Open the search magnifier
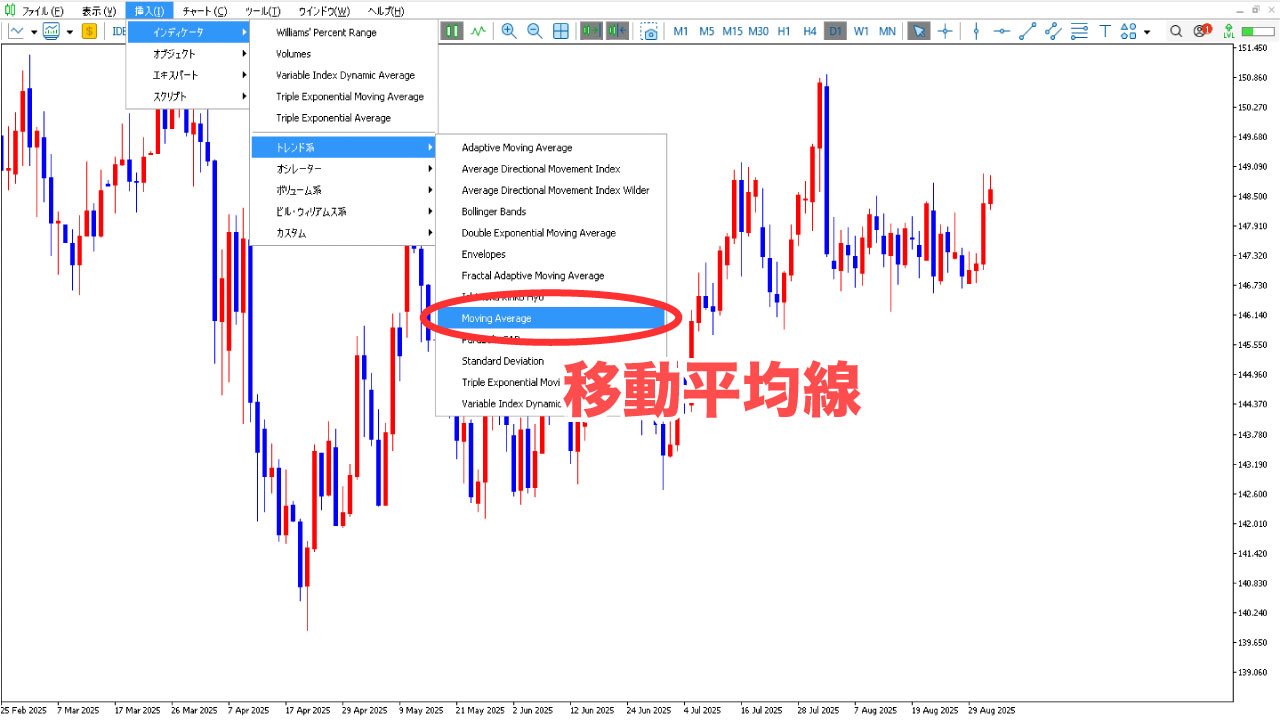This screenshot has height=720, width=1280. [1176, 31]
